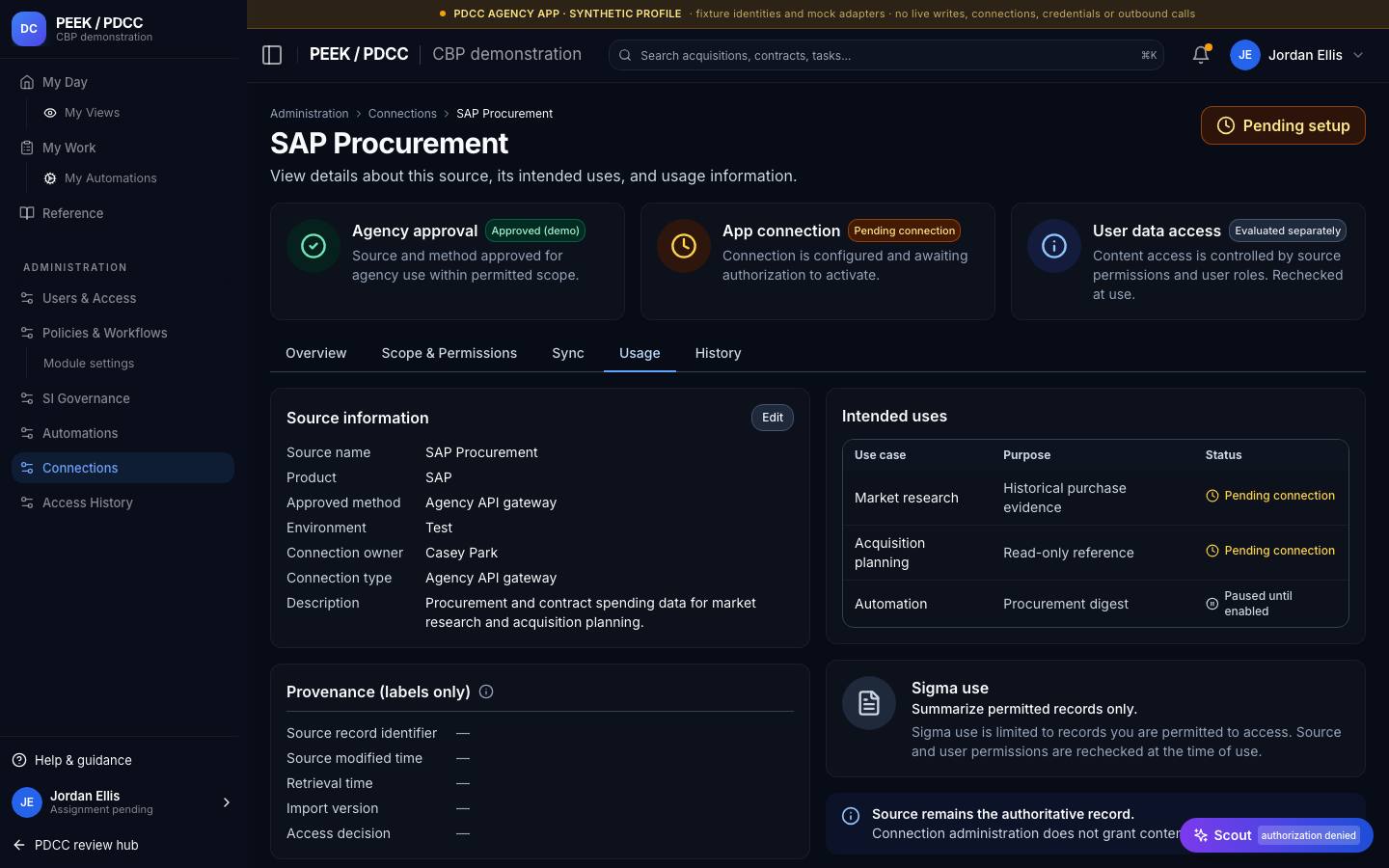Viewport: 1389px width, 868px height.
Task: Click Source record identifier label
Action: click(362, 733)
